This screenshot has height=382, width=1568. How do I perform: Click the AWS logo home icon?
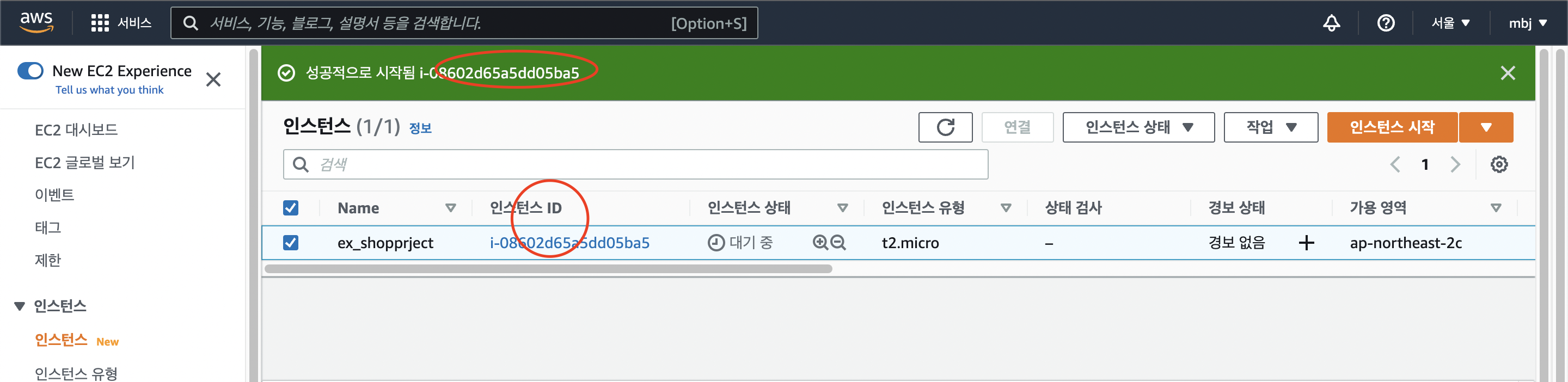(36, 22)
